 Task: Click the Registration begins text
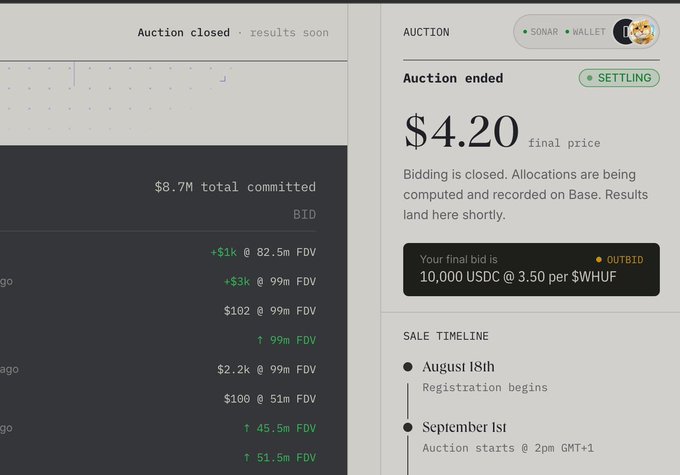(485, 387)
